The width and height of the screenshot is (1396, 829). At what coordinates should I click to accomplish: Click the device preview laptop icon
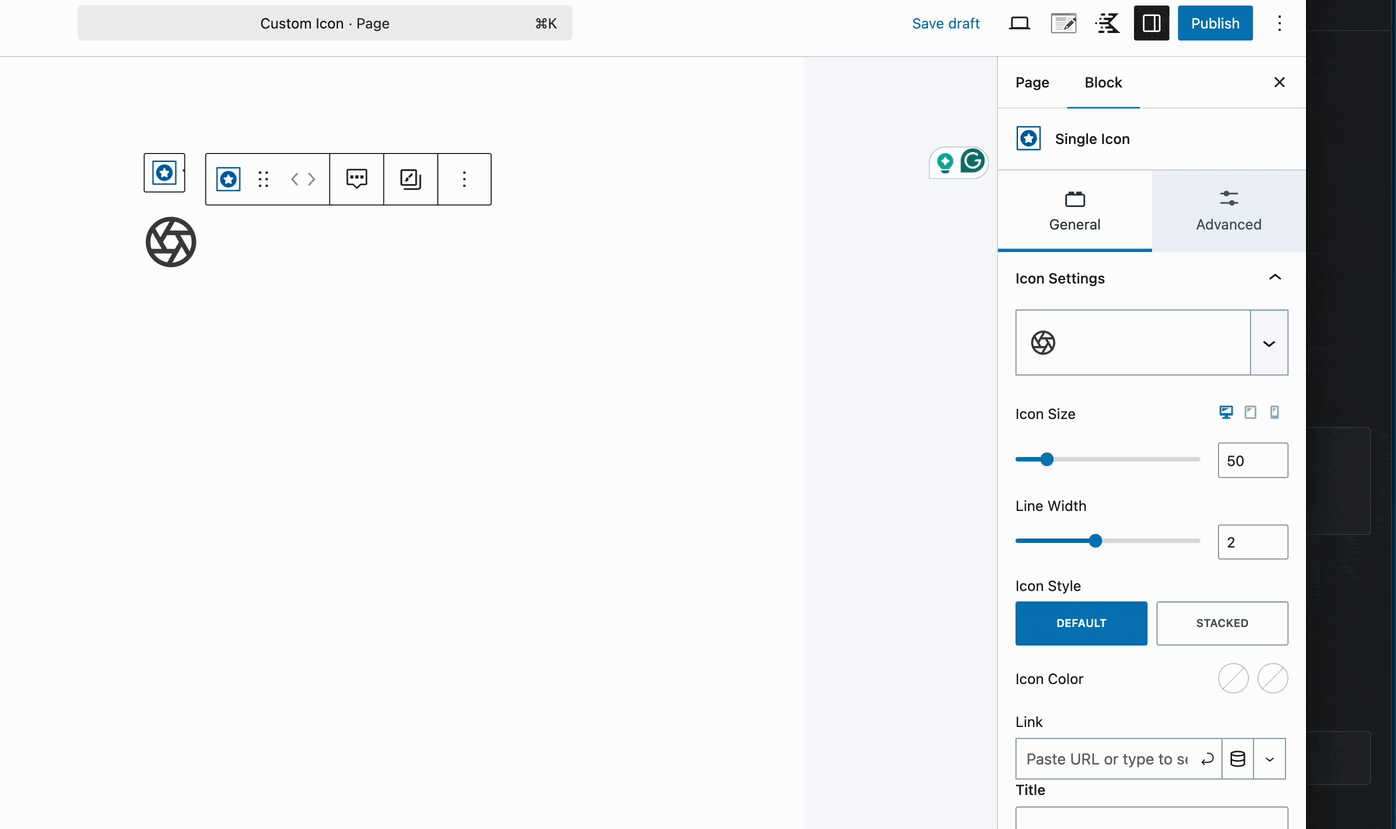tap(1019, 22)
